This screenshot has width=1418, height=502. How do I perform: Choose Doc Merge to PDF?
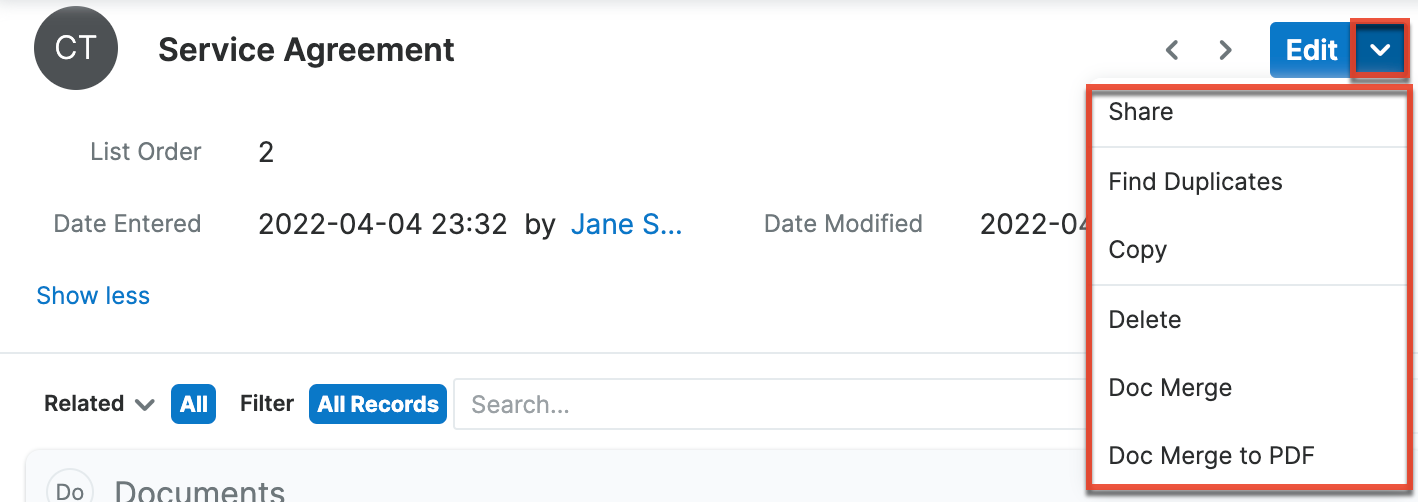1211,456
